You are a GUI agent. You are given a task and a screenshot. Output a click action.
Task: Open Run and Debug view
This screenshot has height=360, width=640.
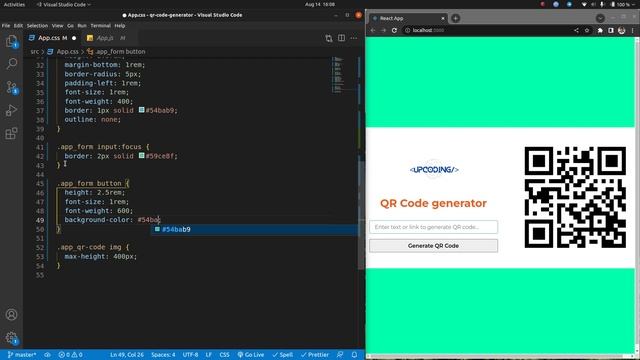11,110
